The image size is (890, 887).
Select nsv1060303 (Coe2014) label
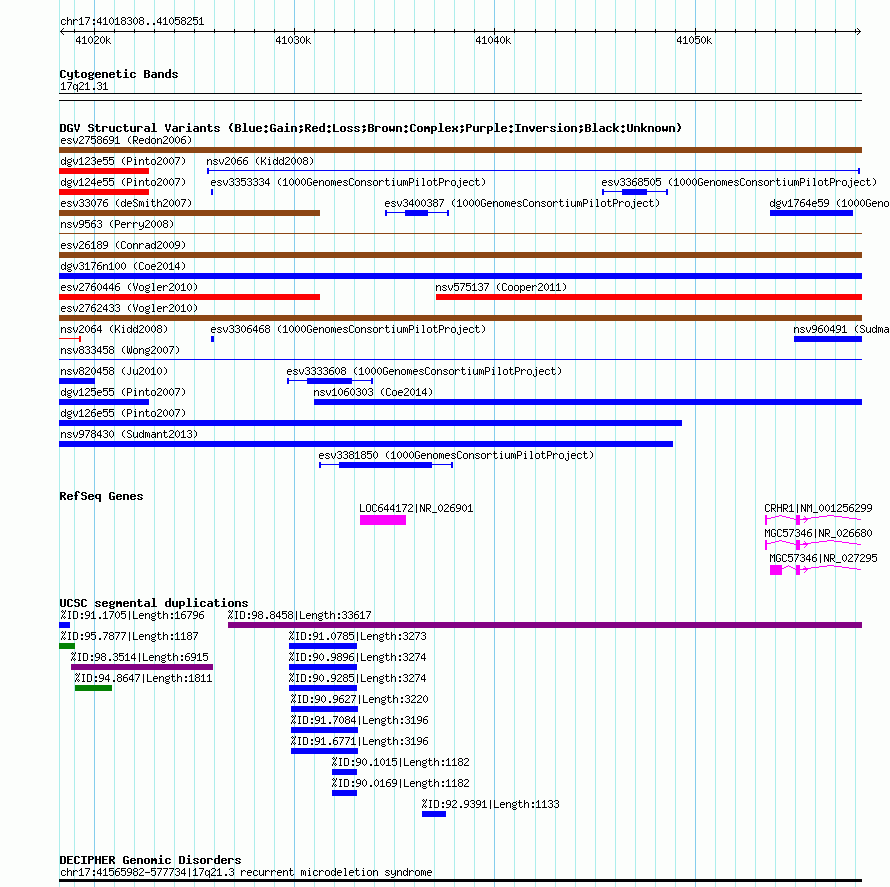(373, 392)
